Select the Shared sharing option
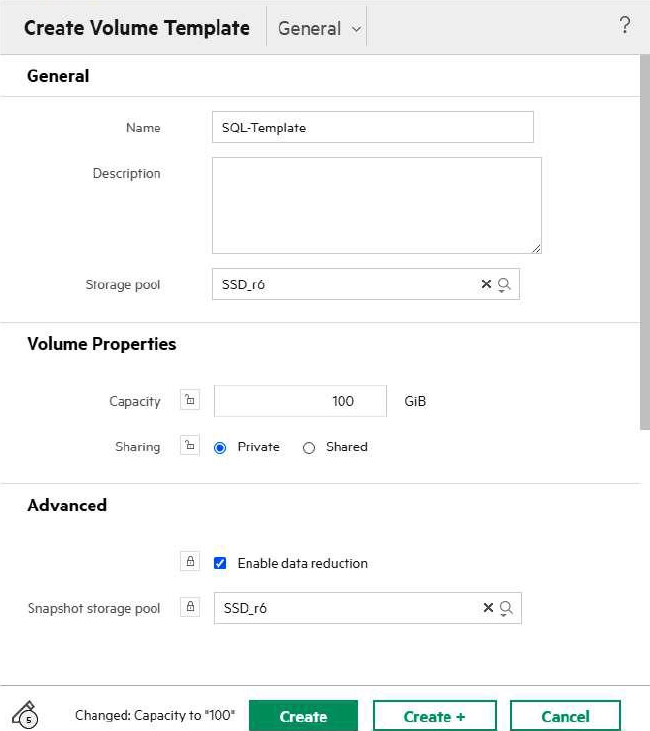The width and height of the screenshot is (650, 731). click(309, 448)
